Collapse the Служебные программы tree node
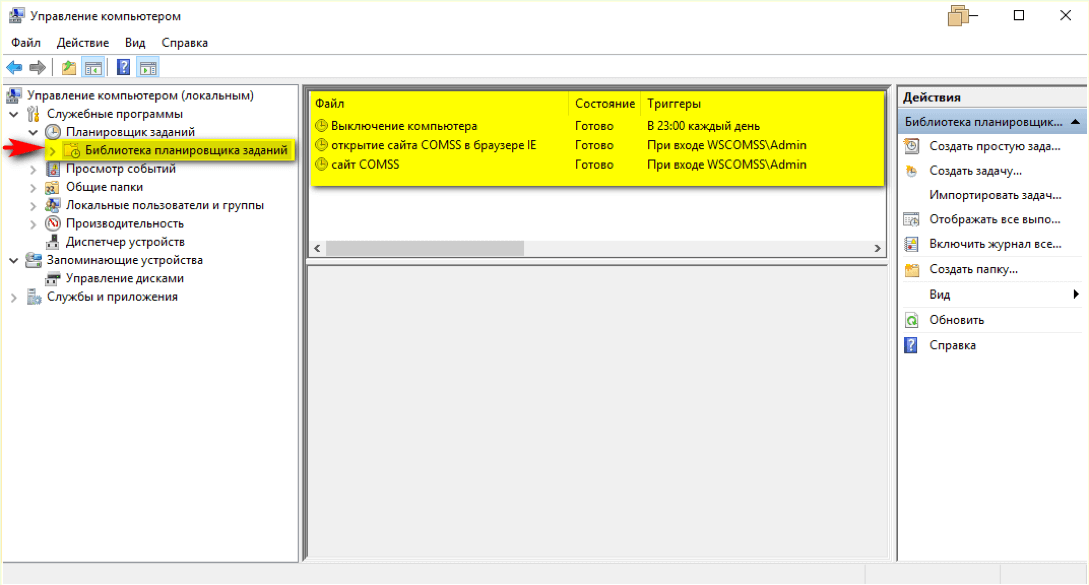This screenshot has width=1089, height=585. [14, 114]
